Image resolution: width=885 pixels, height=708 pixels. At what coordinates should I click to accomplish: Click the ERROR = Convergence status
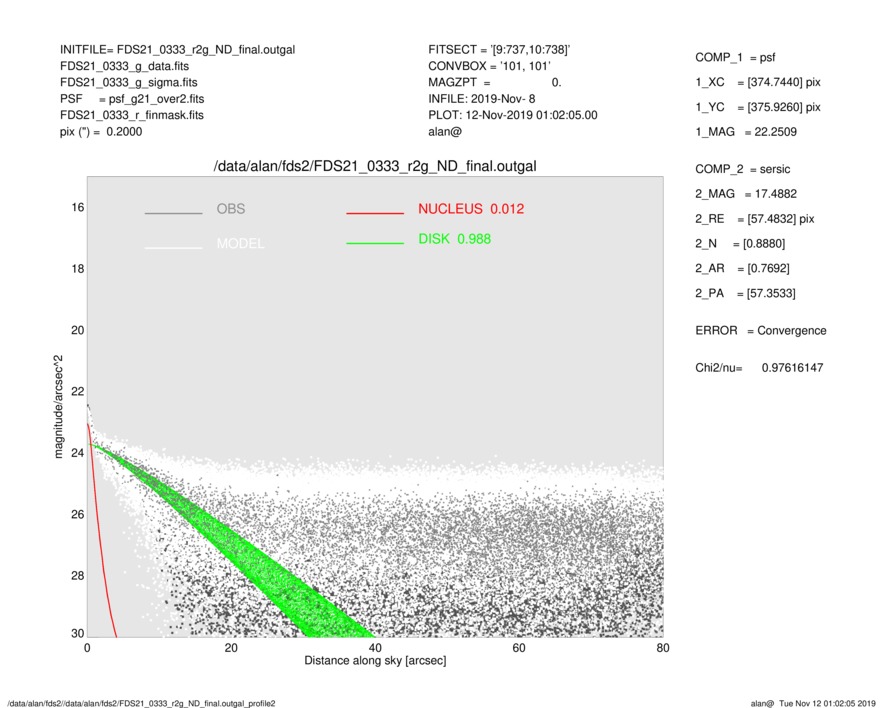tap(761, 331)
